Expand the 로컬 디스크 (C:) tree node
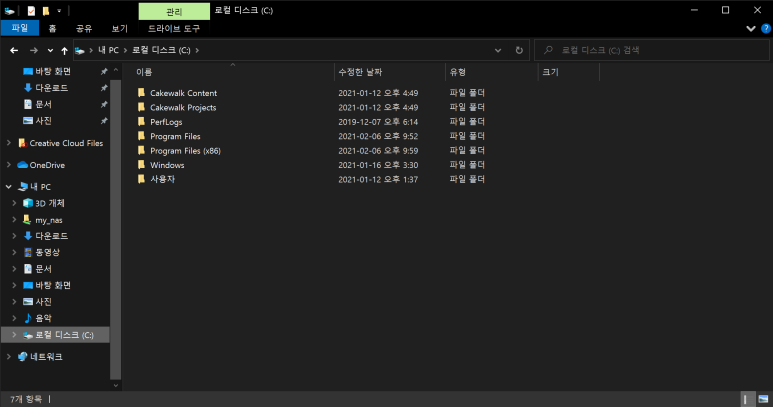This screenshot has width=773, height=407. (x=14, y=335)
